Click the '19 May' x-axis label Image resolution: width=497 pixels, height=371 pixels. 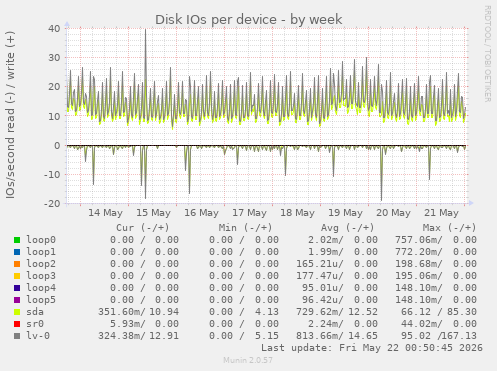coord(346,213)
